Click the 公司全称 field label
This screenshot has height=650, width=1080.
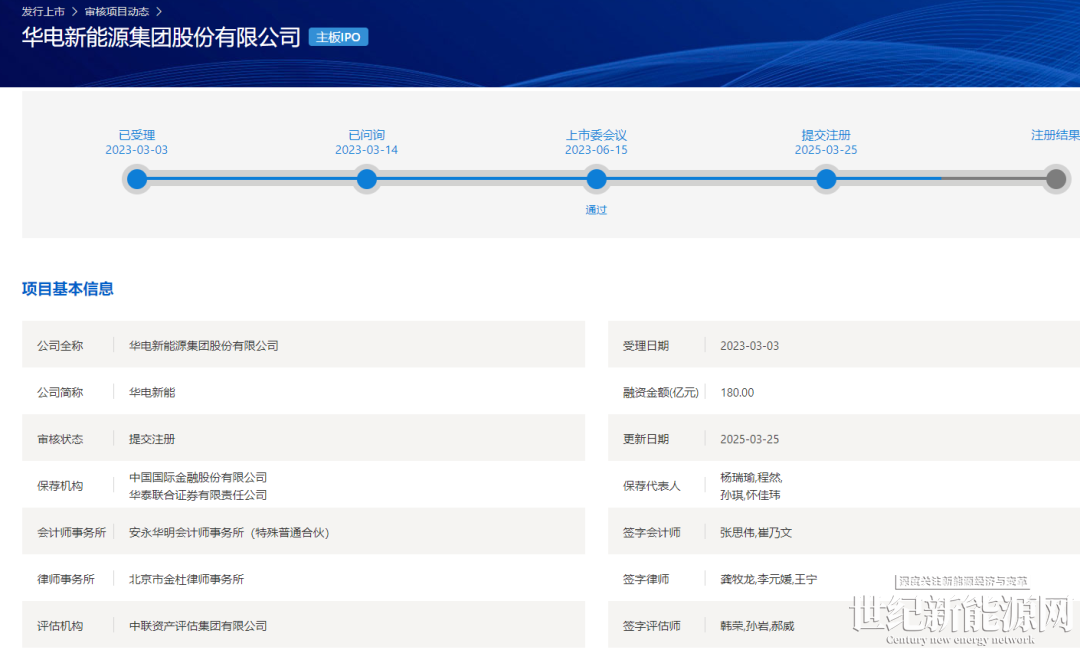pos(60,346)
